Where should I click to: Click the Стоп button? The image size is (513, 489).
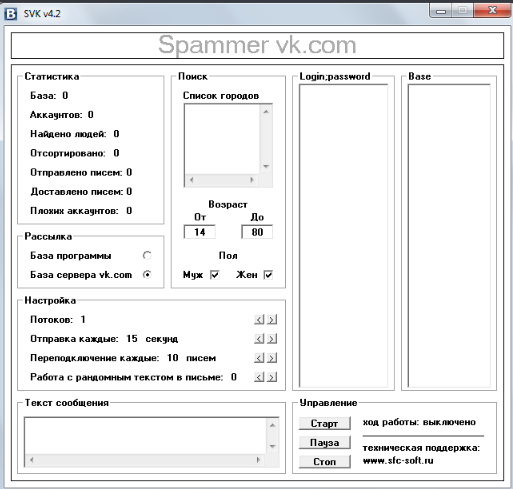(x=325, y=462)
